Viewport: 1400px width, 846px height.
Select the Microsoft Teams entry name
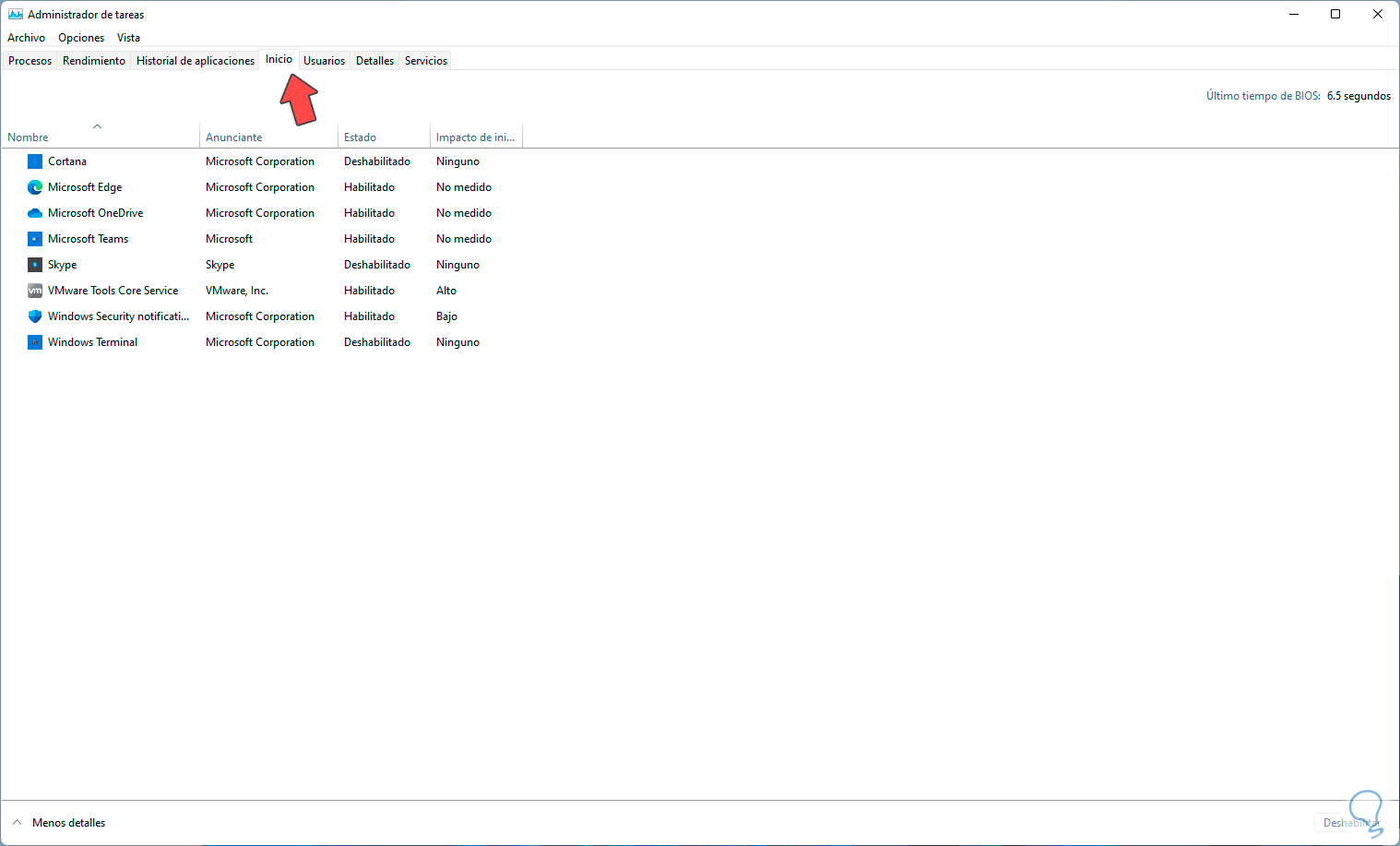click(89, 239)
